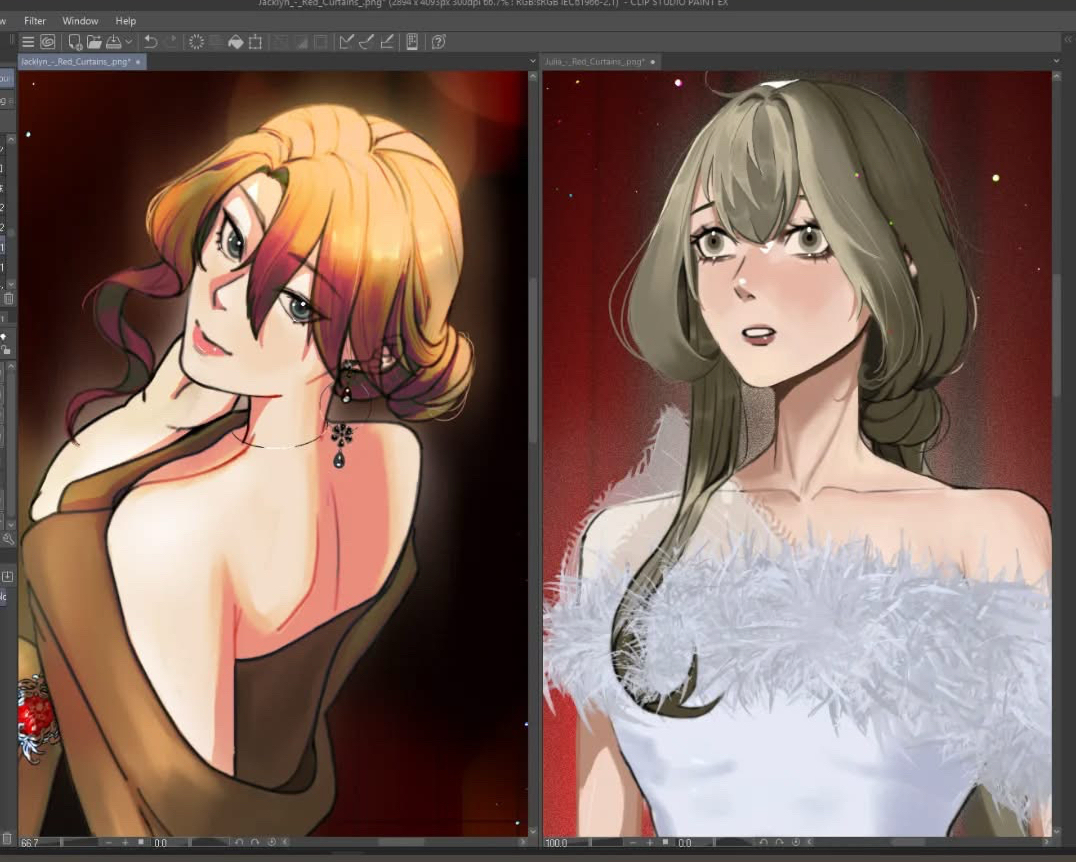Click the Scale/Rotate transform icon
Image resolution: width=1076 pixels, height=862 pixels.
click(x=255, y=42)
